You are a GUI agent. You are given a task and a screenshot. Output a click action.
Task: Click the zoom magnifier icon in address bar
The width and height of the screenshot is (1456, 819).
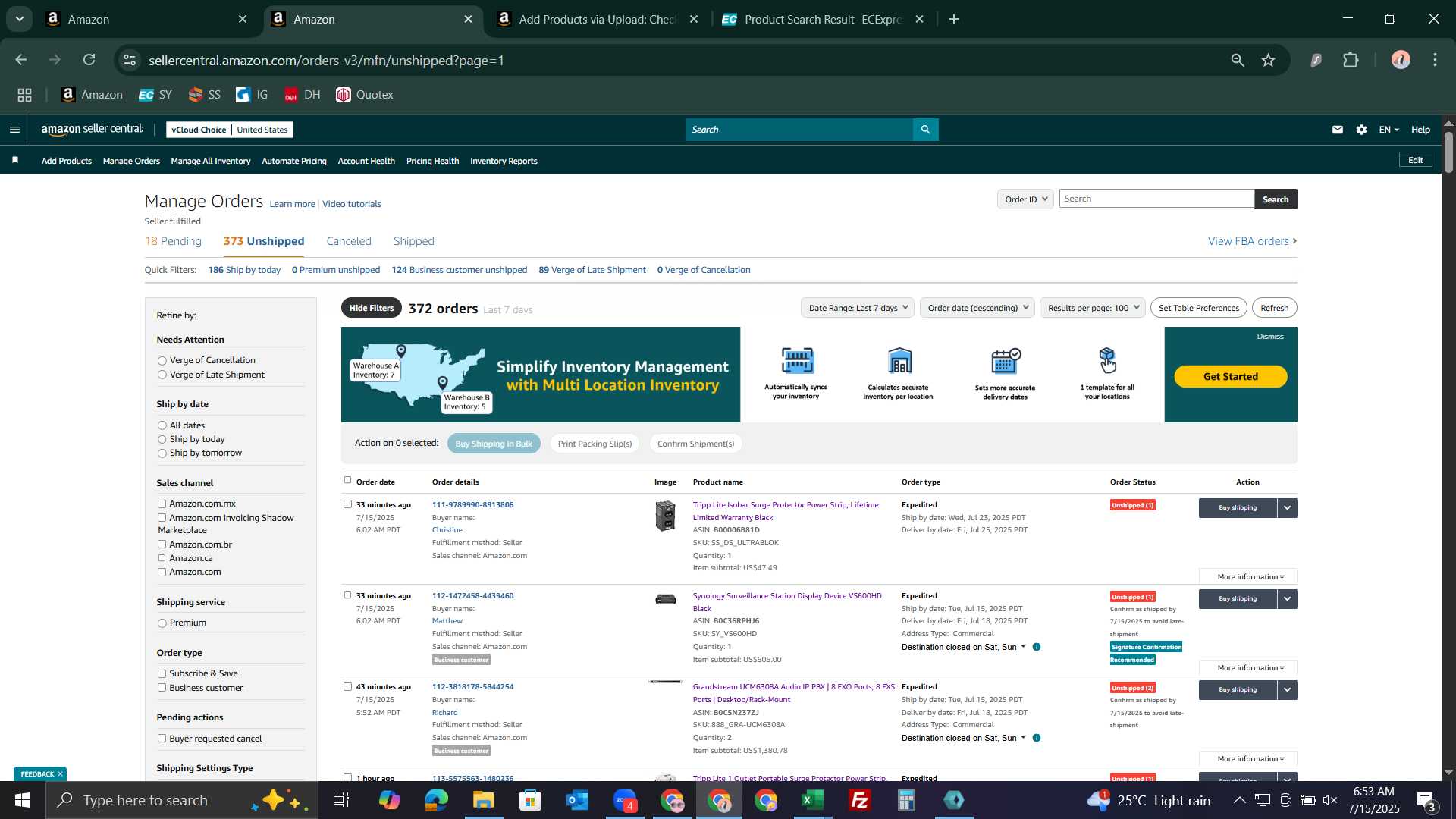1238,60
